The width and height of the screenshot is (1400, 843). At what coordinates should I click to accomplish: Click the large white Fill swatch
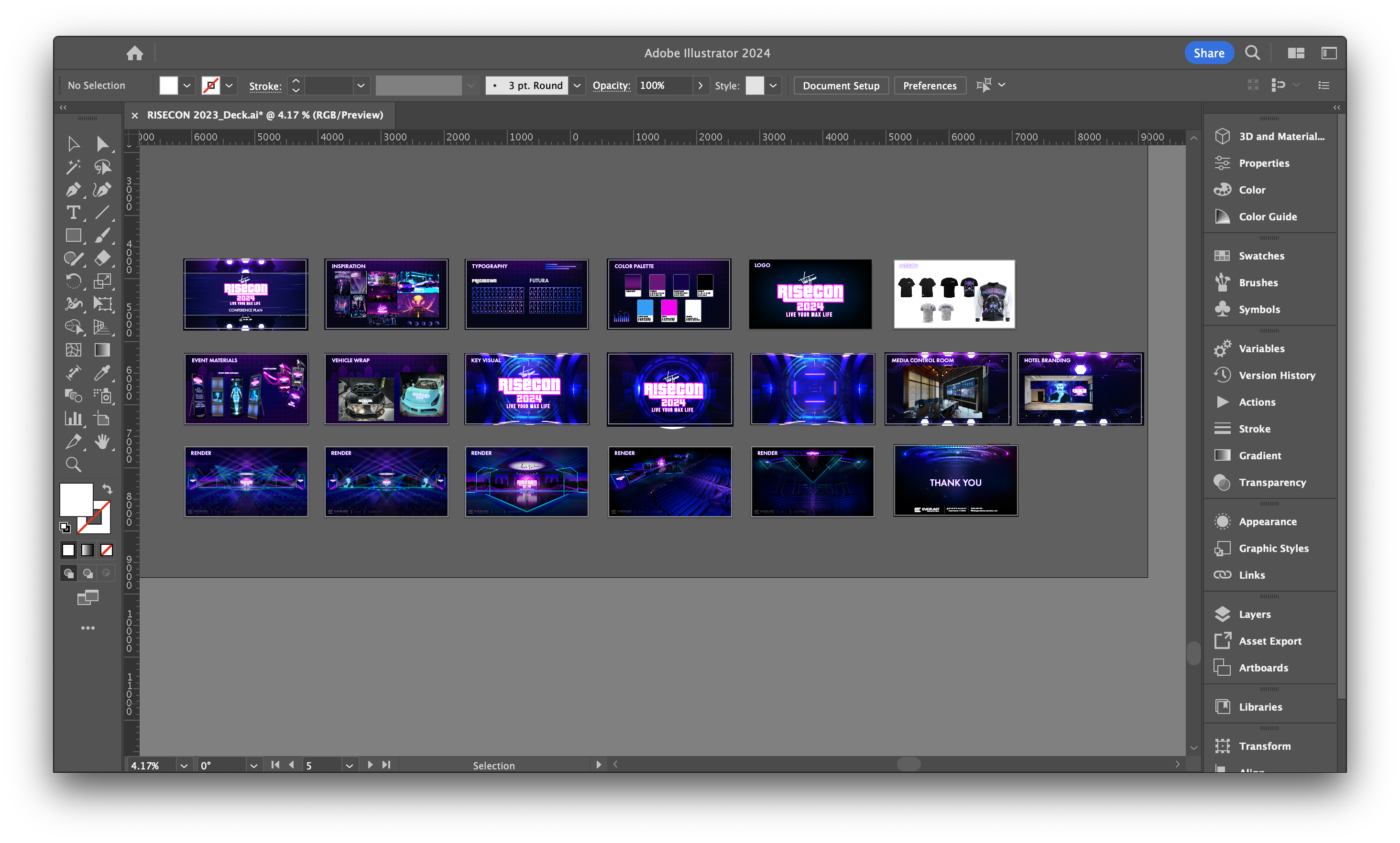pos(76,500)
